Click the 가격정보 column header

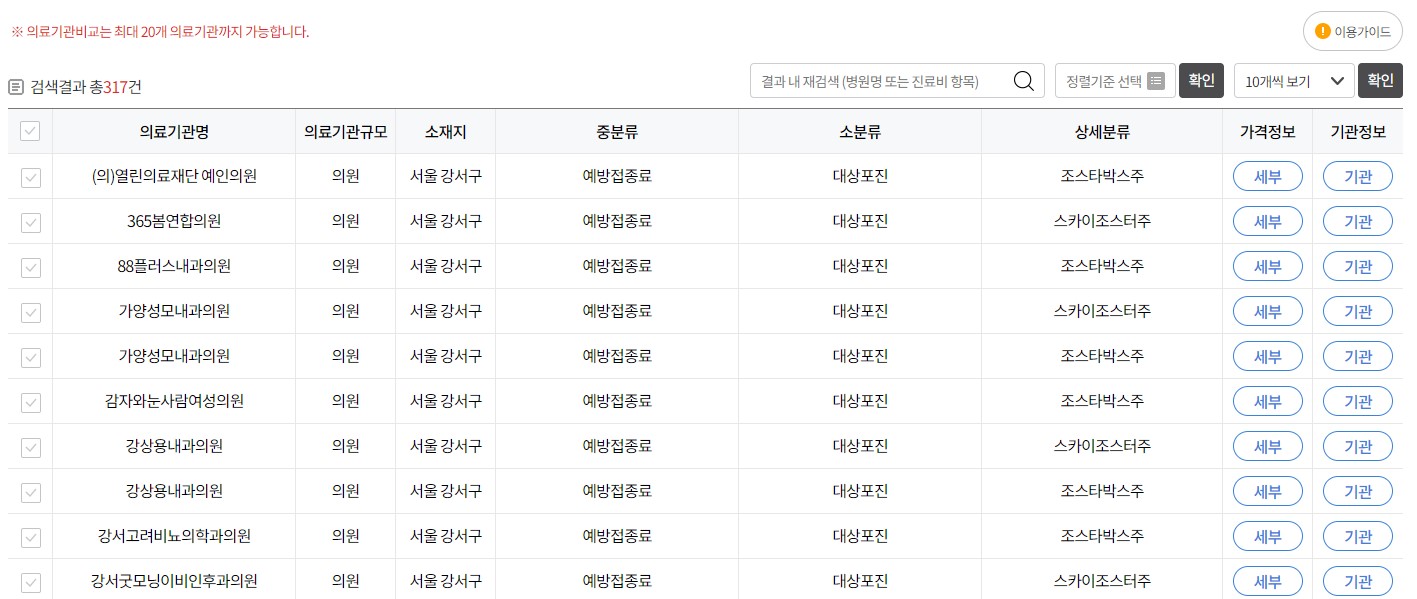(x=1267, y=132)
